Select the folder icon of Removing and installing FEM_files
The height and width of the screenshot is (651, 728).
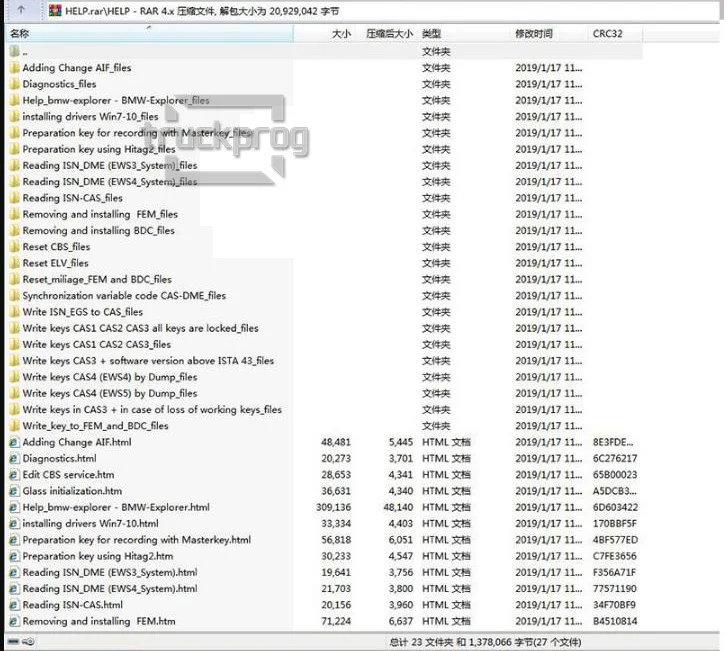pyautogui.click(x=14, y=214)
